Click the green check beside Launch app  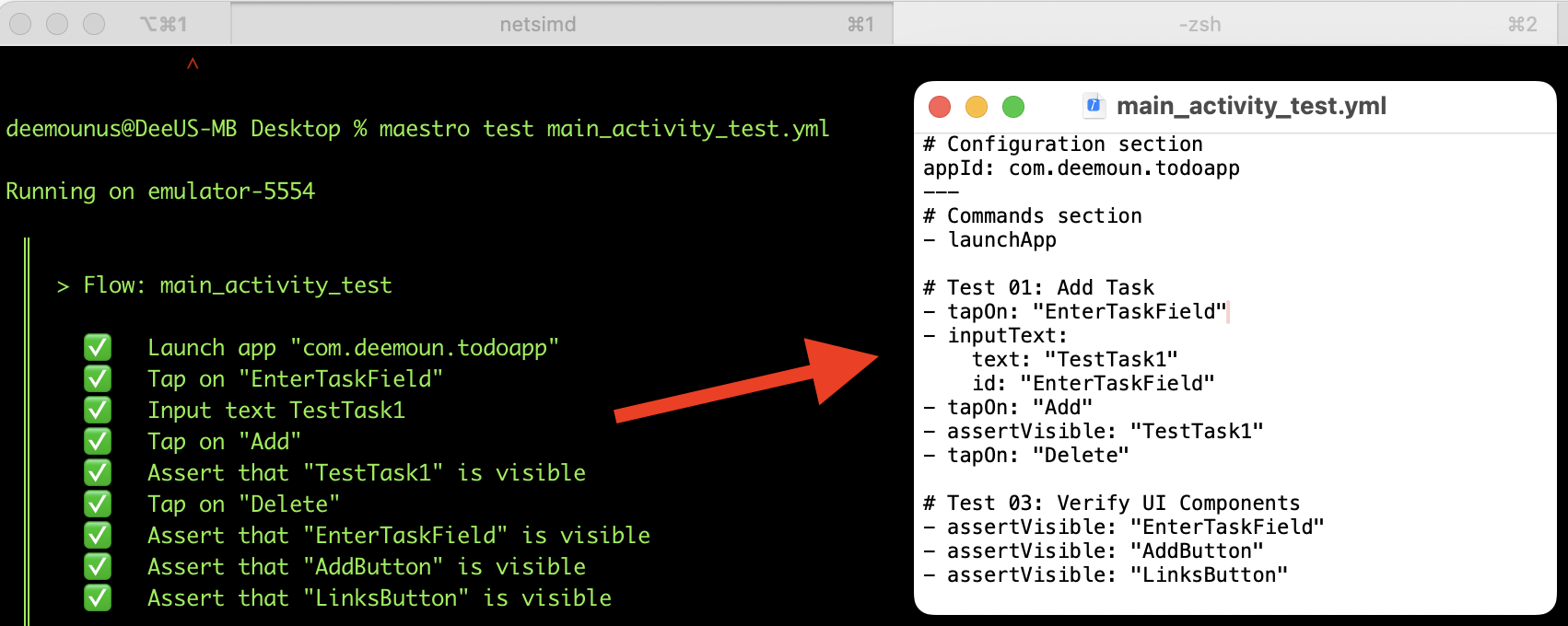coord(98,348)
